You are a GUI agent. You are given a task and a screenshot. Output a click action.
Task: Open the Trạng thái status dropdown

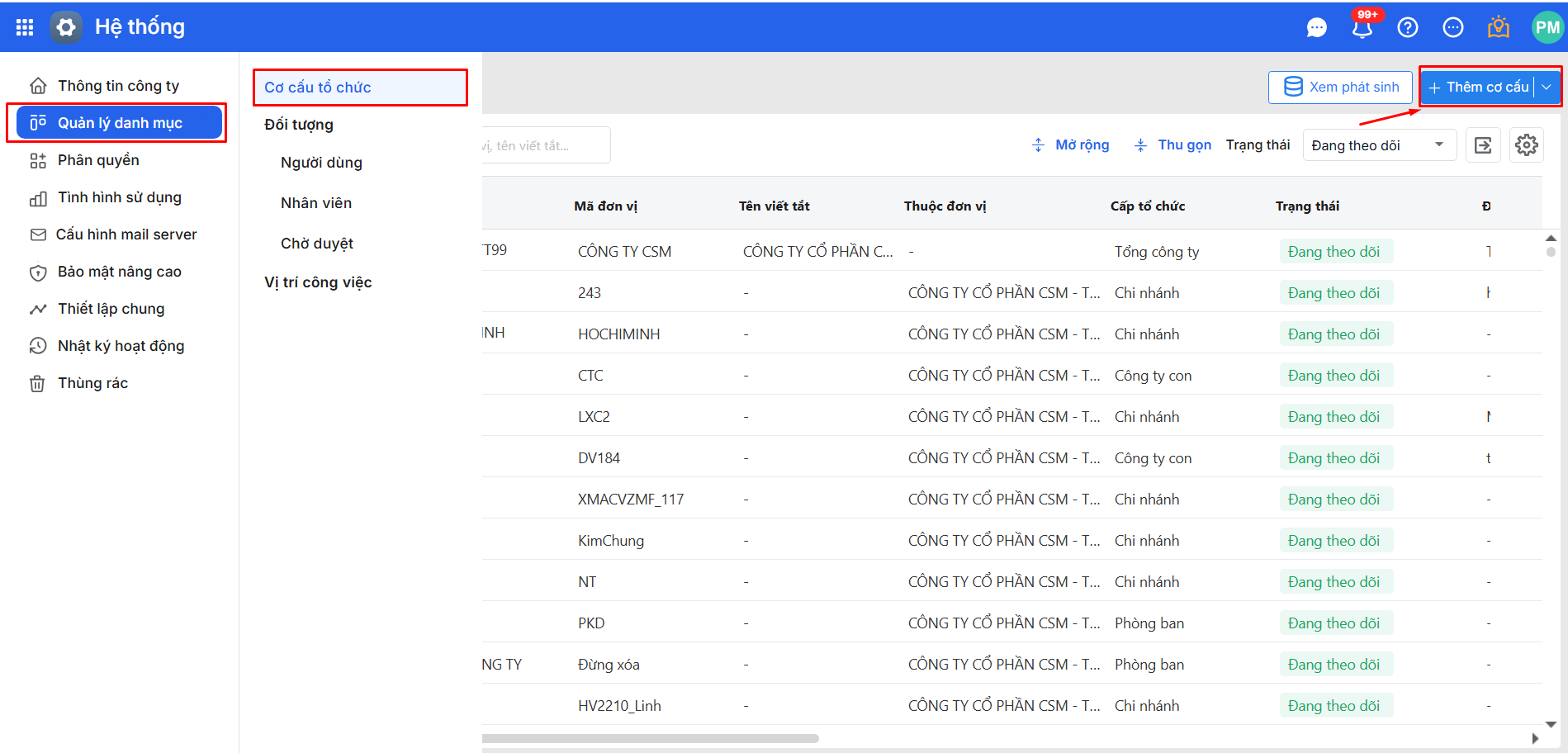tap(1378, 145)
